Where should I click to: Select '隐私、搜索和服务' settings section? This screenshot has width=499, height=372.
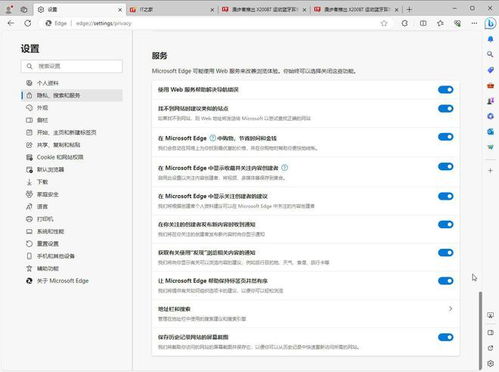point(72,95)
